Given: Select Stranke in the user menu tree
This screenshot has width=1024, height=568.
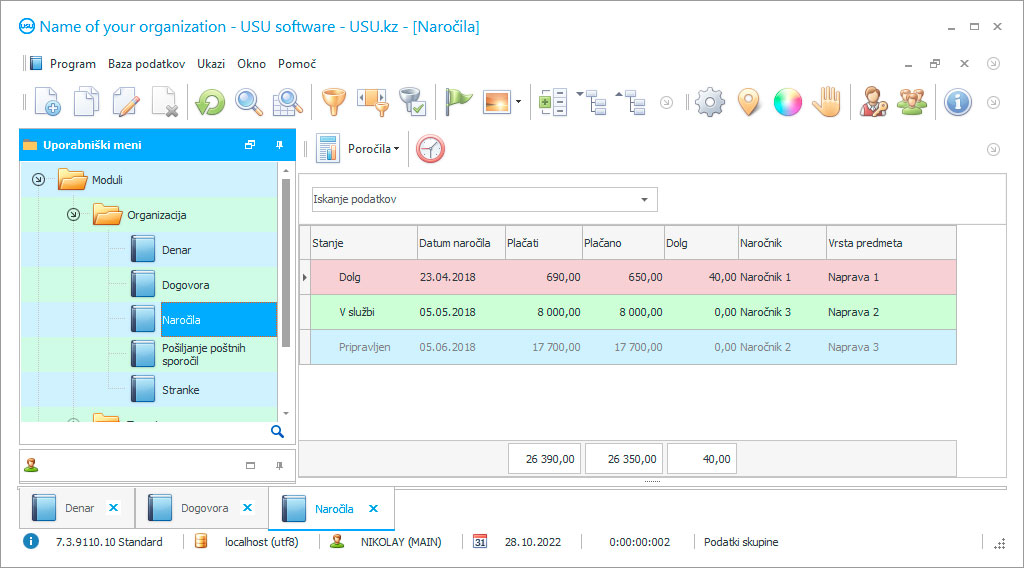Looking at the screenshot, I should click(x=181, y=390).
